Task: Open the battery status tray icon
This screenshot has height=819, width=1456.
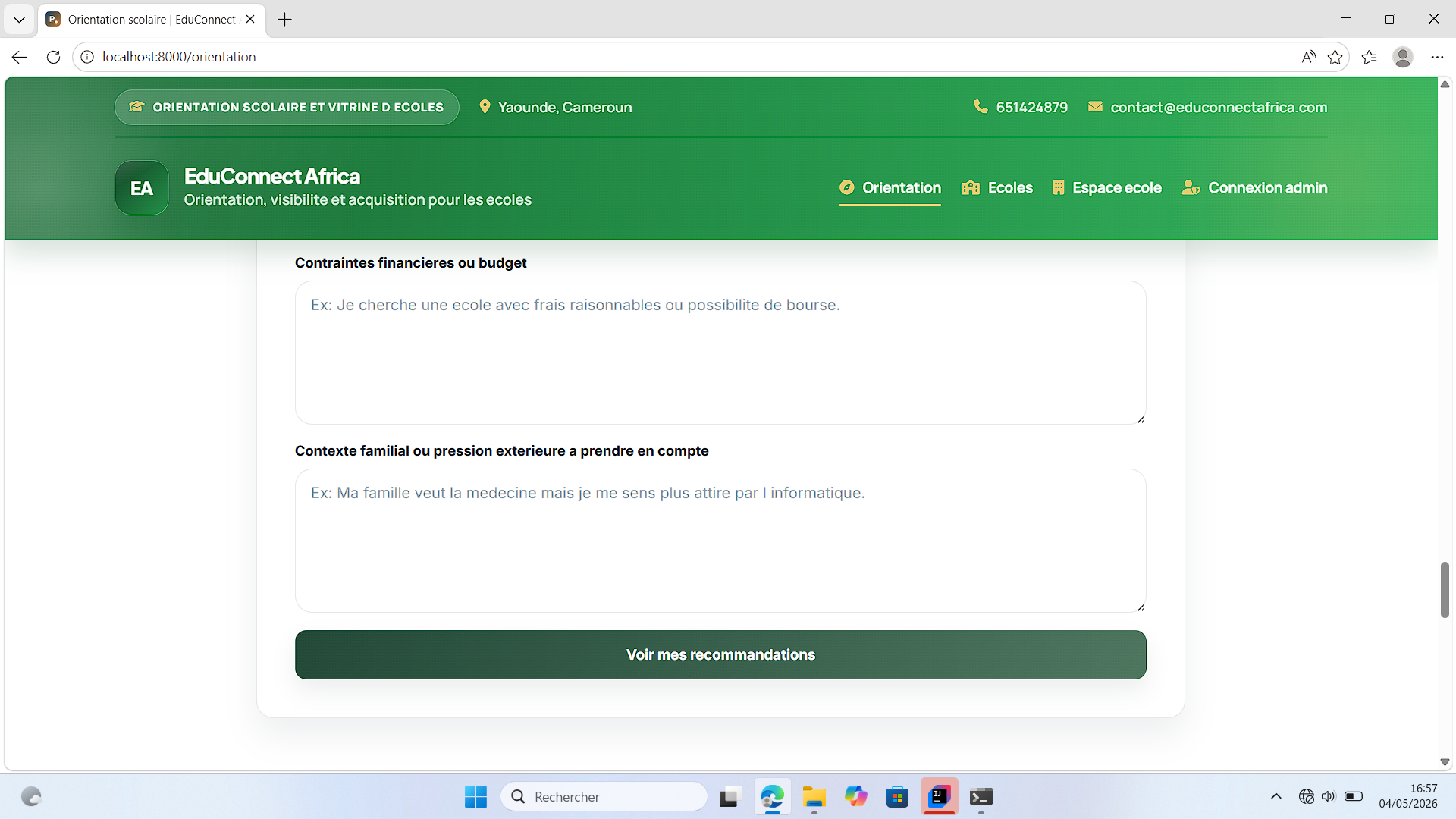Action: [1354, 796]
